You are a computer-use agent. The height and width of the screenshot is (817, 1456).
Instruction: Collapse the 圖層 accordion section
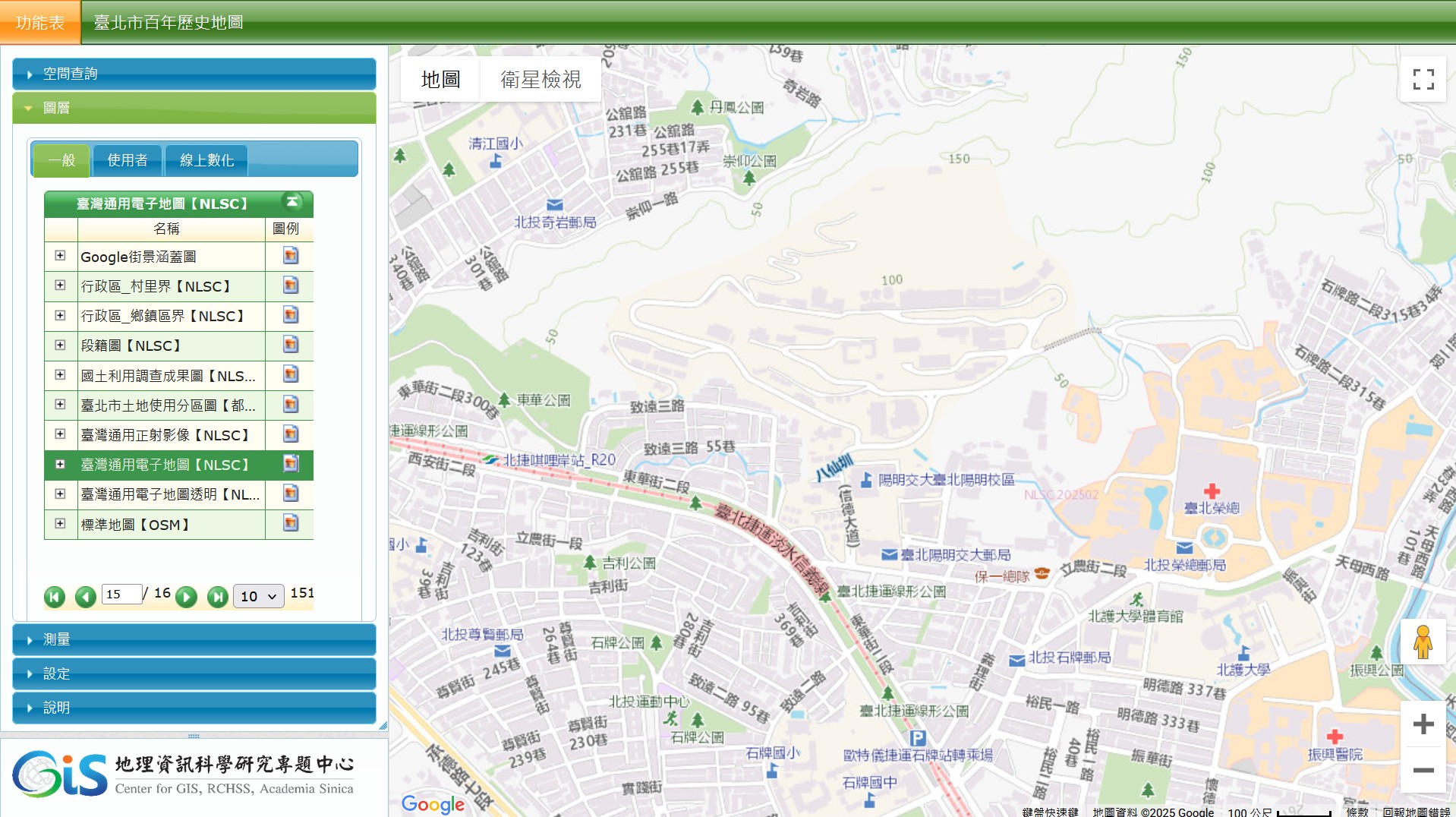[194, 108]
